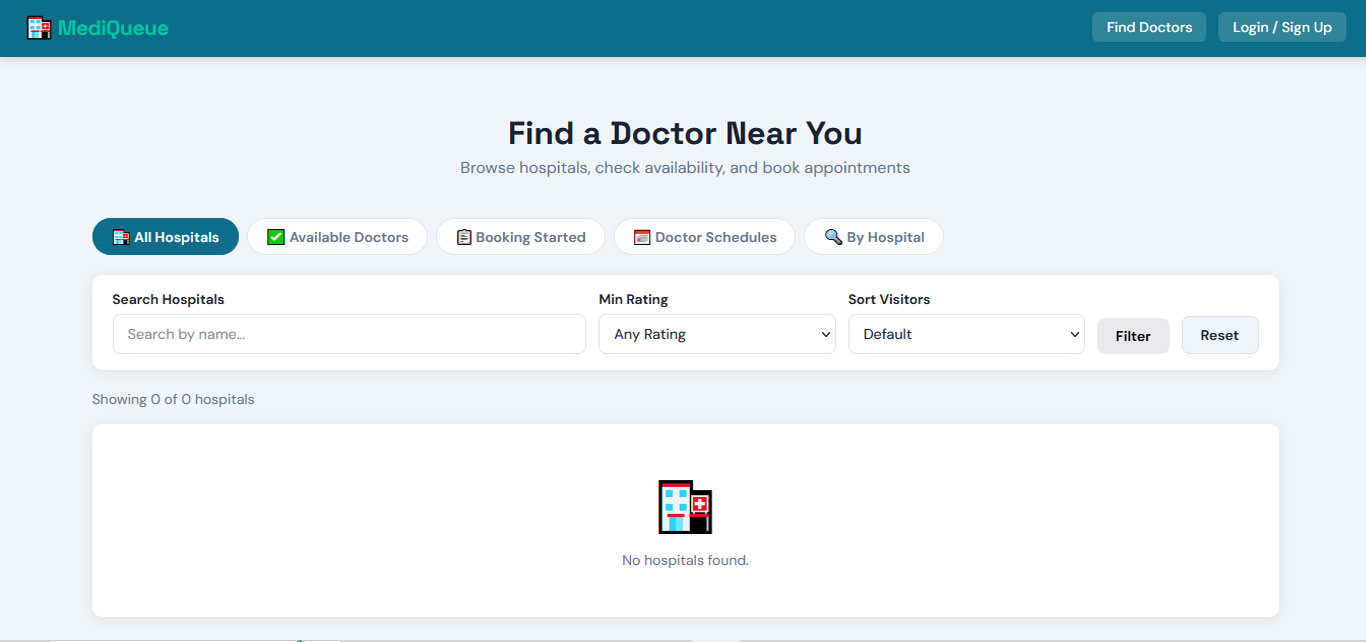Click the hospital icon in All Hospitals tab
Viewport: 1366px width, 642px height.
(x=121, y=238)
